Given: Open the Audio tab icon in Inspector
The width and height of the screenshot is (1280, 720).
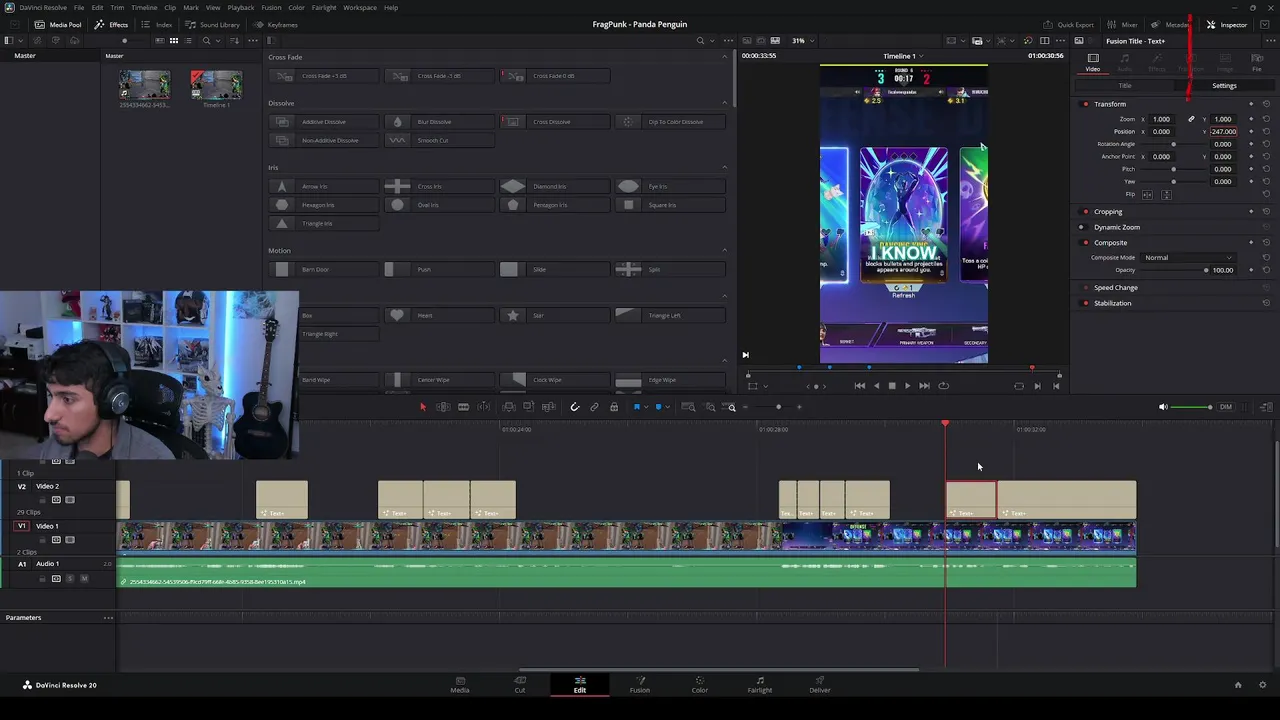Looking at the screenshot, I should (x=1125, y=62).
